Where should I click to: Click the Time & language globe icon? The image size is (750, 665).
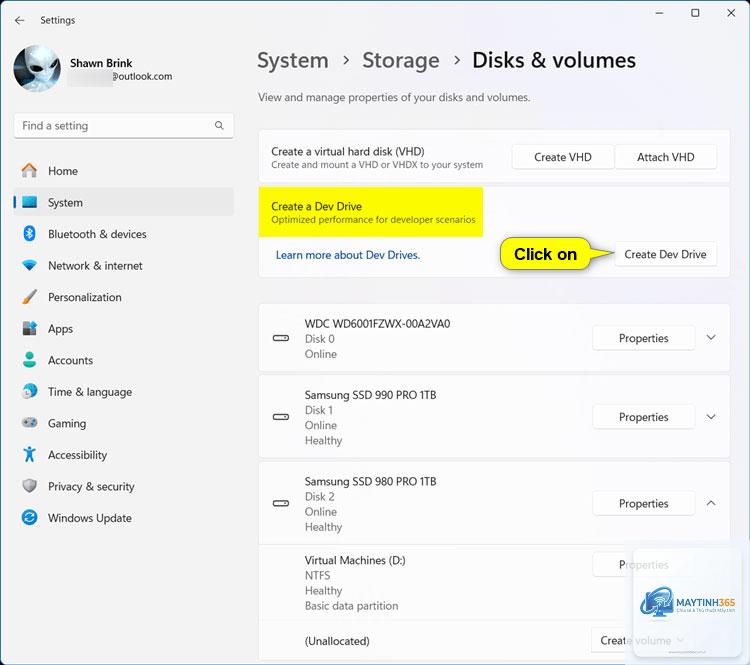(30, 391)
